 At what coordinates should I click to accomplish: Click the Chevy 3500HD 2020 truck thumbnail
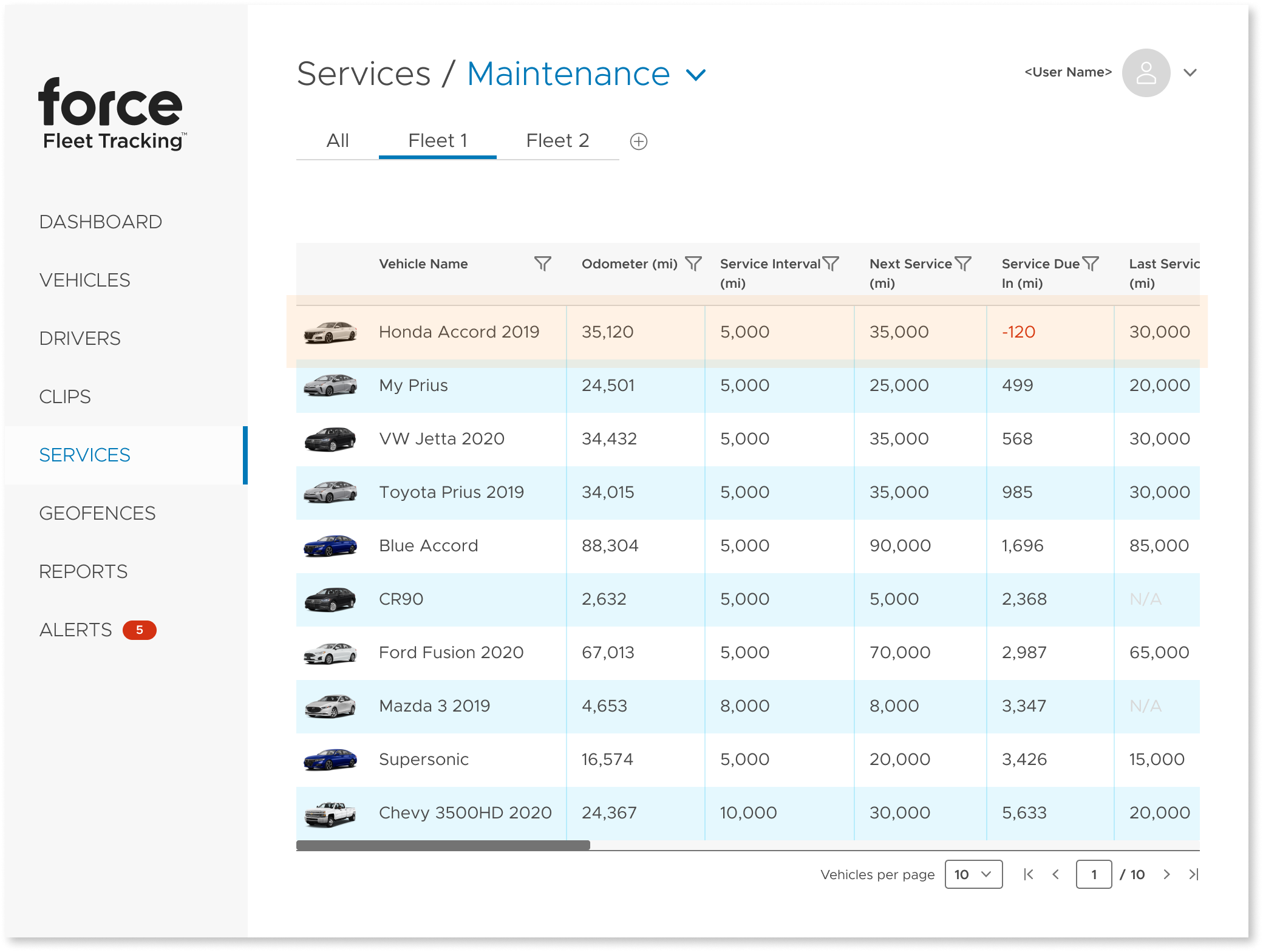[x=330, y=814]
